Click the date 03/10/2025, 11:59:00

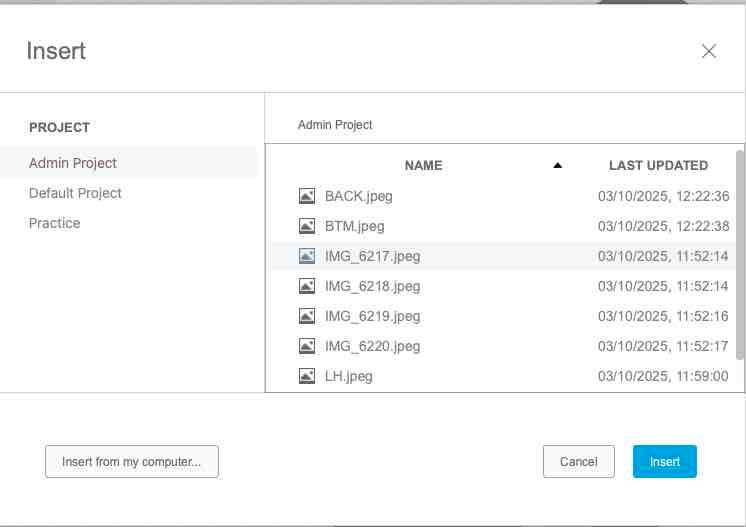[663, 376]
